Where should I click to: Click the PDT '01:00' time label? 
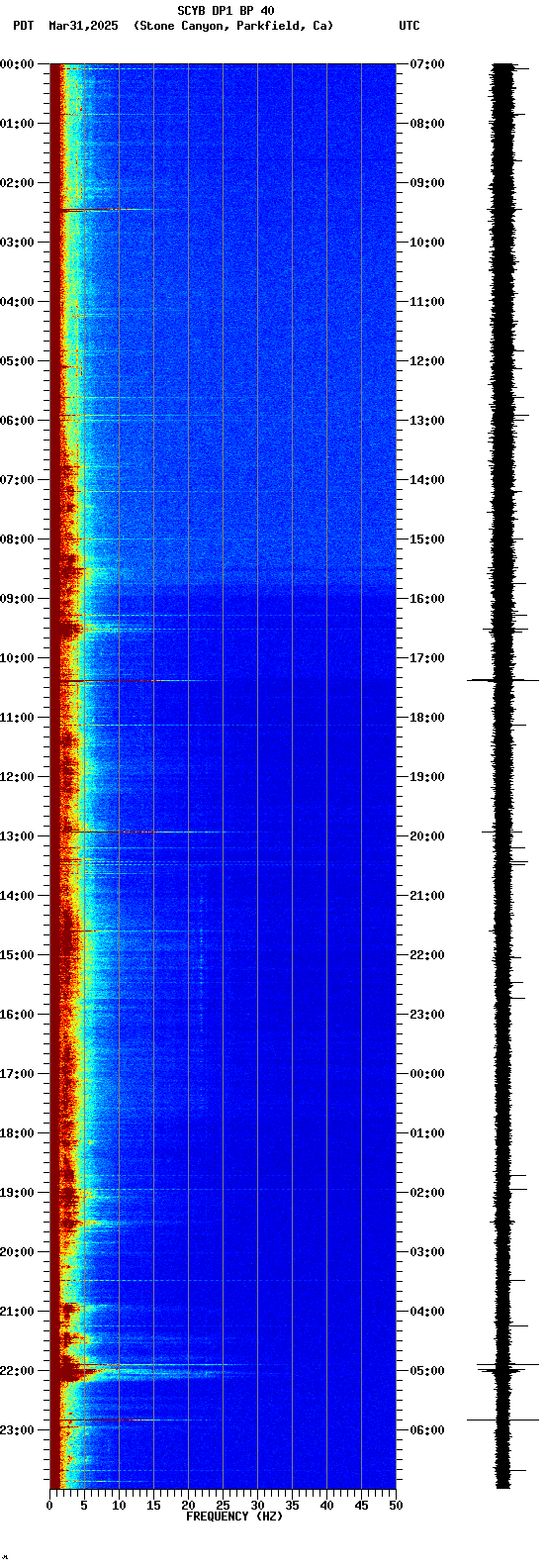point(17,124)
